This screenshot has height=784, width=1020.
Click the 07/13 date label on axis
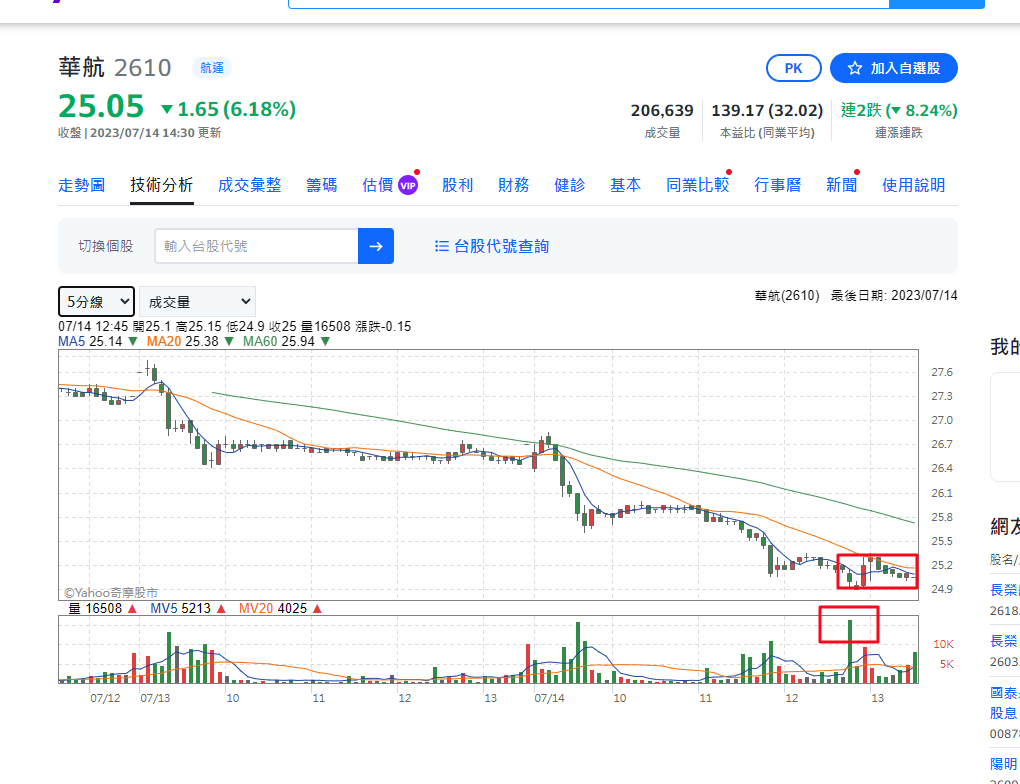155,698
